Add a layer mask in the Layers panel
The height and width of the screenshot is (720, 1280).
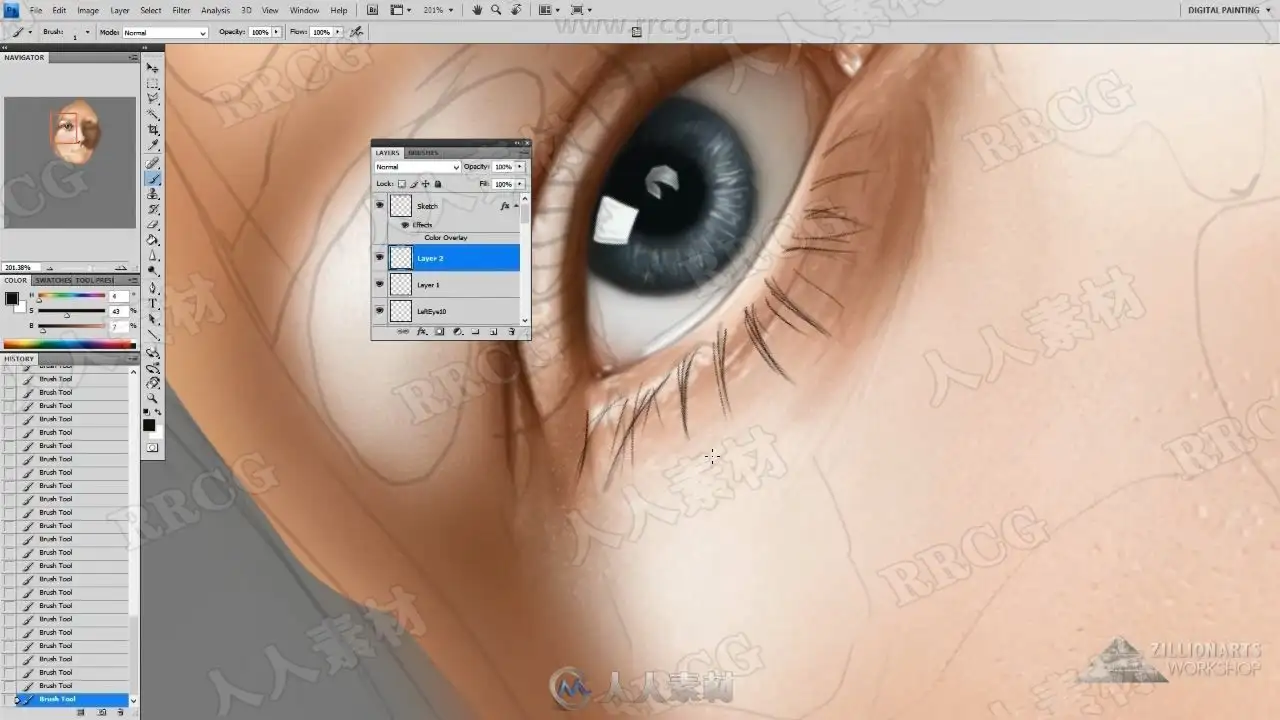tap(439, 331)
